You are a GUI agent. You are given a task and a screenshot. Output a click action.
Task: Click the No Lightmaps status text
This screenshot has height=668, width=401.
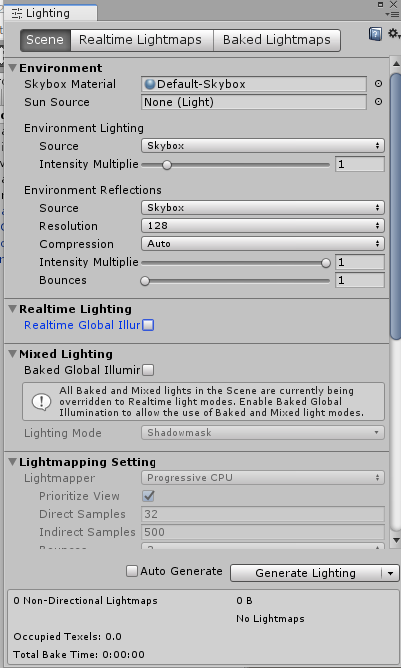pos(271,619)
